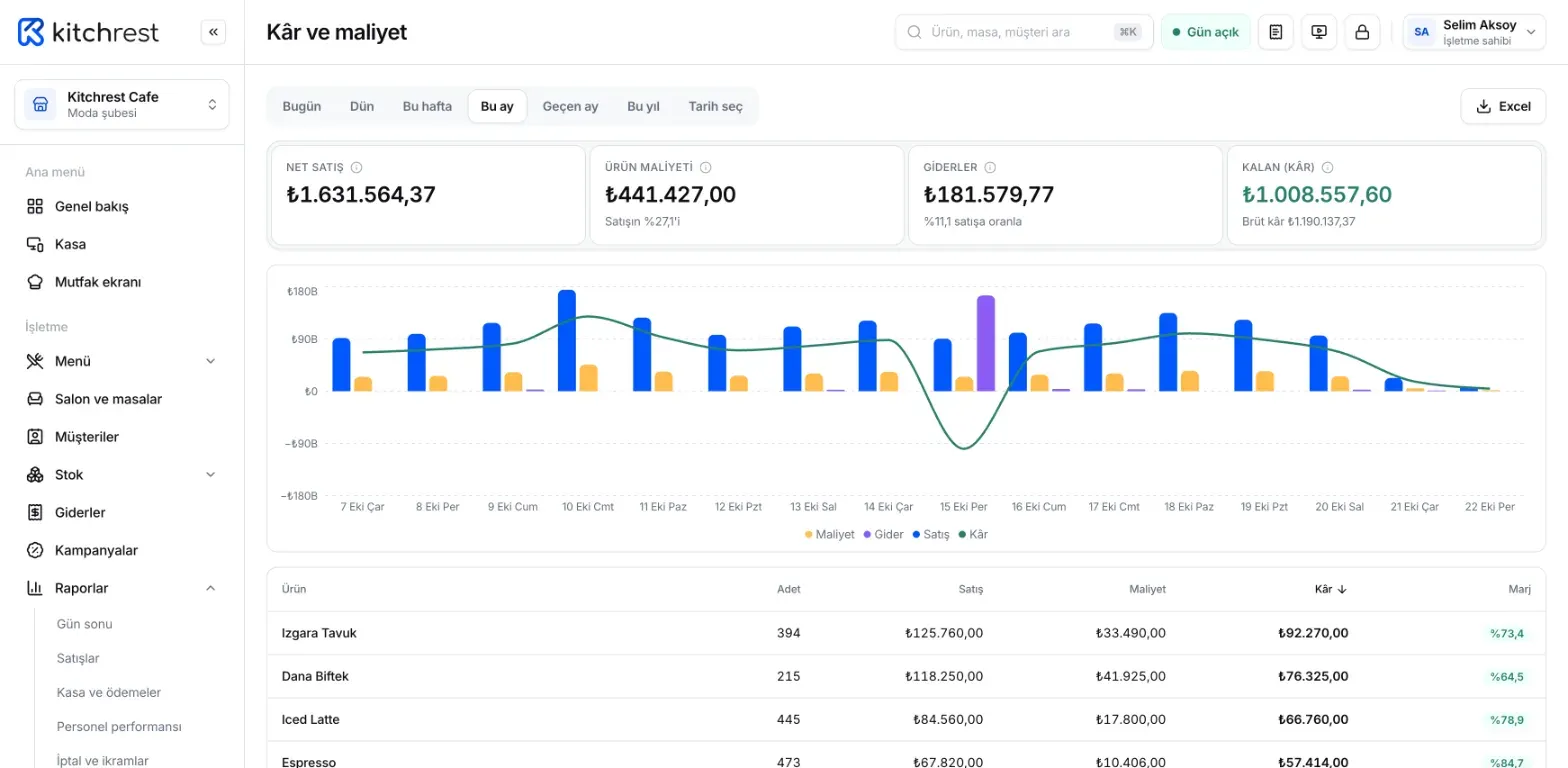The width and height of the screenshot is (1568, 768).
Task: Open the Giderler page
Action: click(122, 512)
